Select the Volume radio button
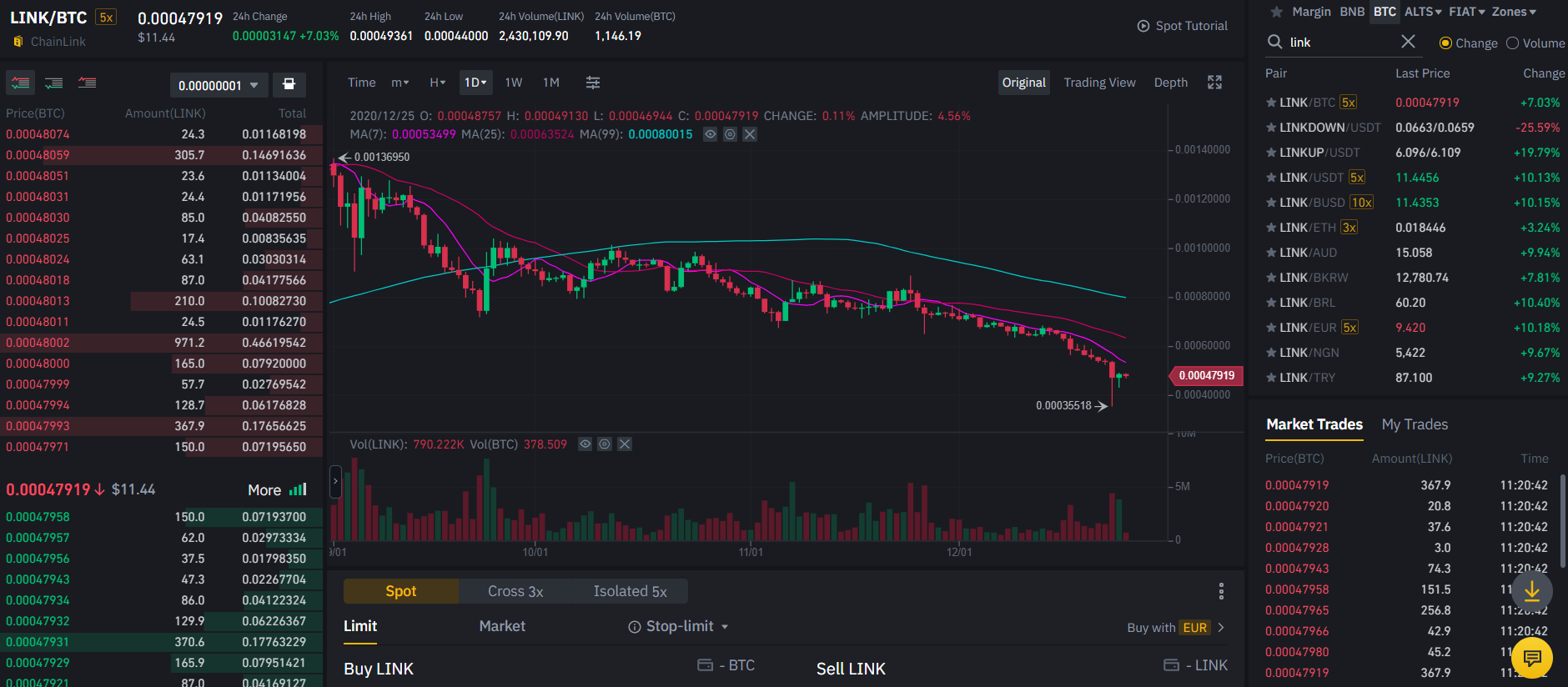The width and height of the screenshot is (1568, 687). point(1512,43)
